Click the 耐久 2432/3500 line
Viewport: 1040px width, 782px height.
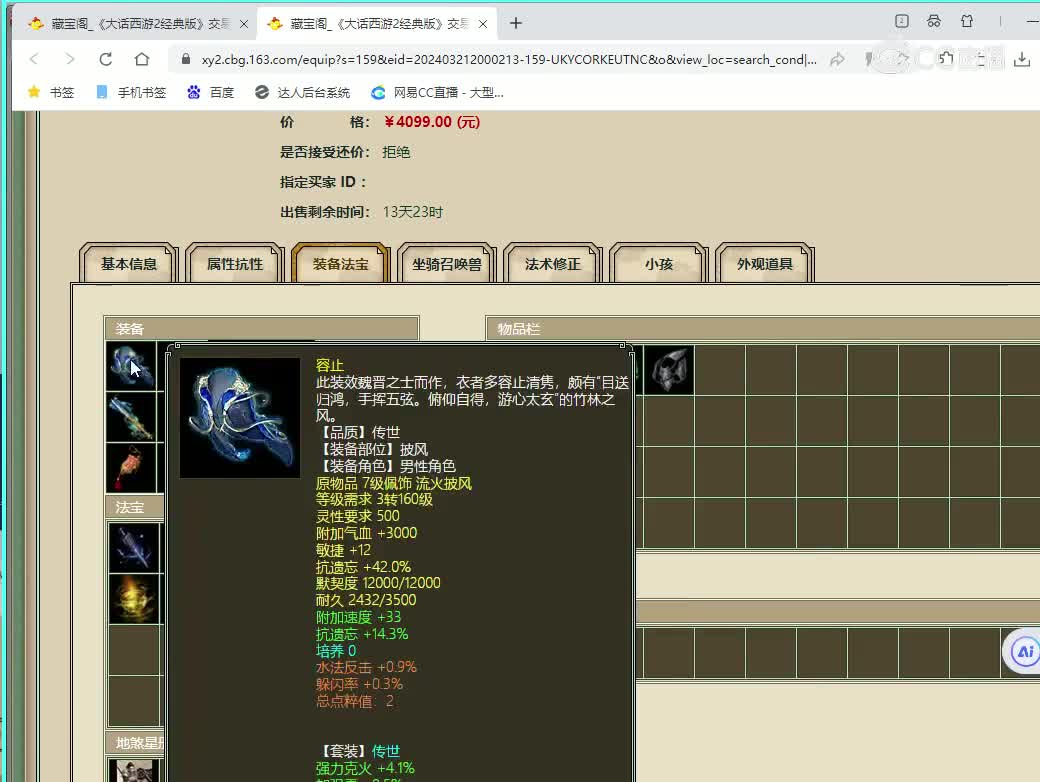coord(366,600)
